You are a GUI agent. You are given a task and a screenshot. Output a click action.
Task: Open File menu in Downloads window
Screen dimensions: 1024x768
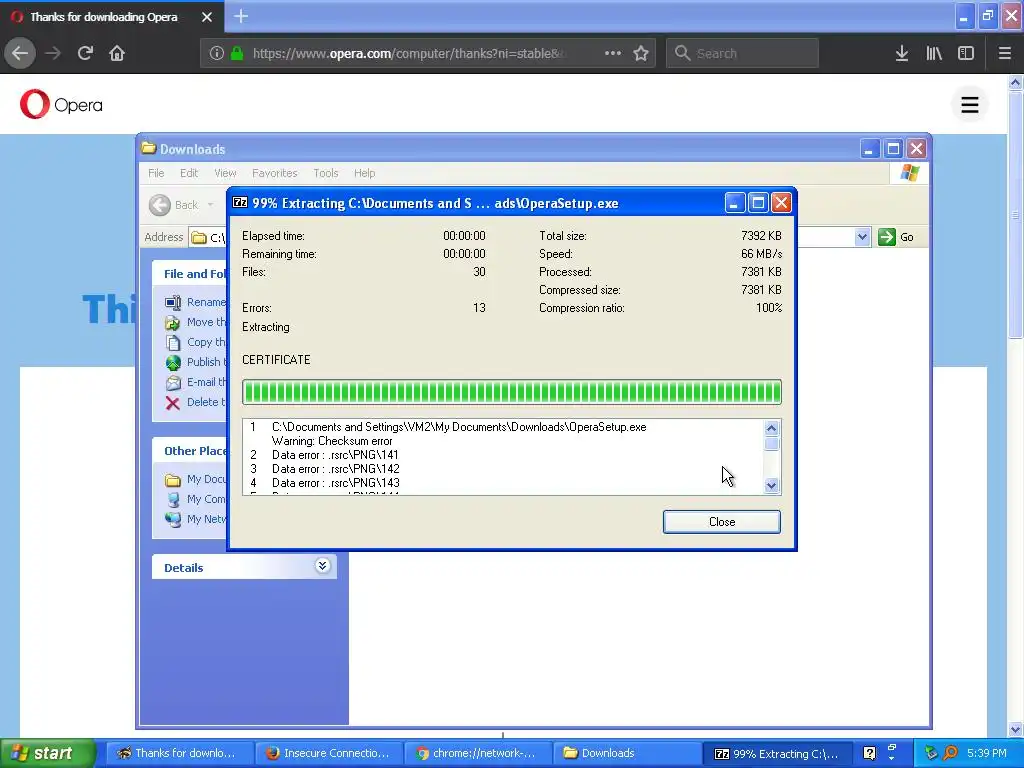(x=156, y=173)
